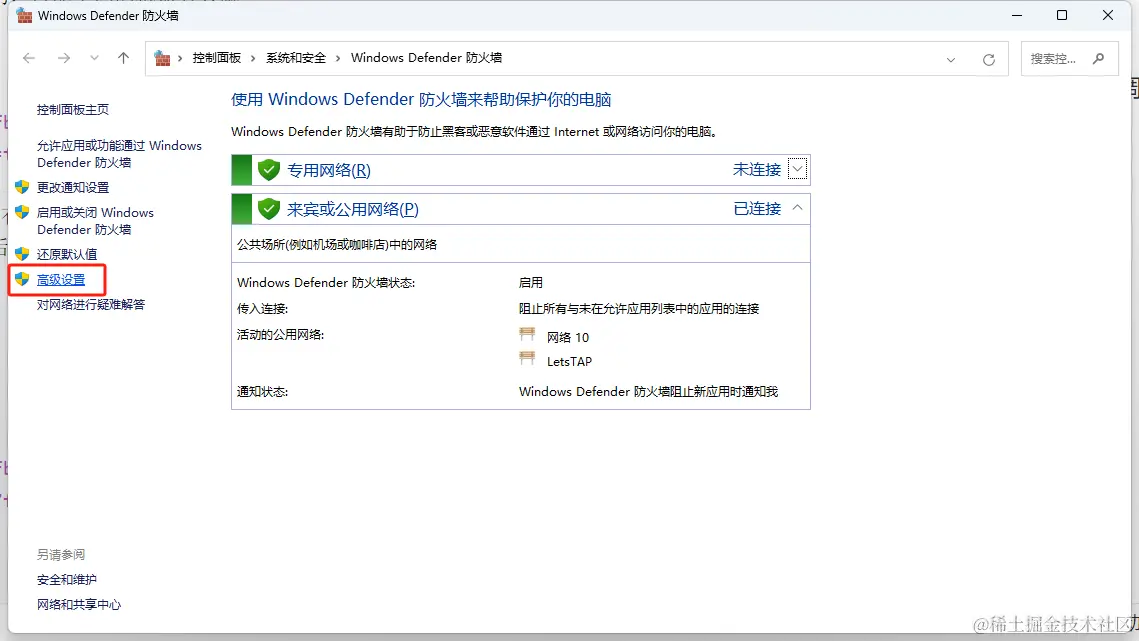
Task: Click the 已连接 status text
Action: click(757, 209)
